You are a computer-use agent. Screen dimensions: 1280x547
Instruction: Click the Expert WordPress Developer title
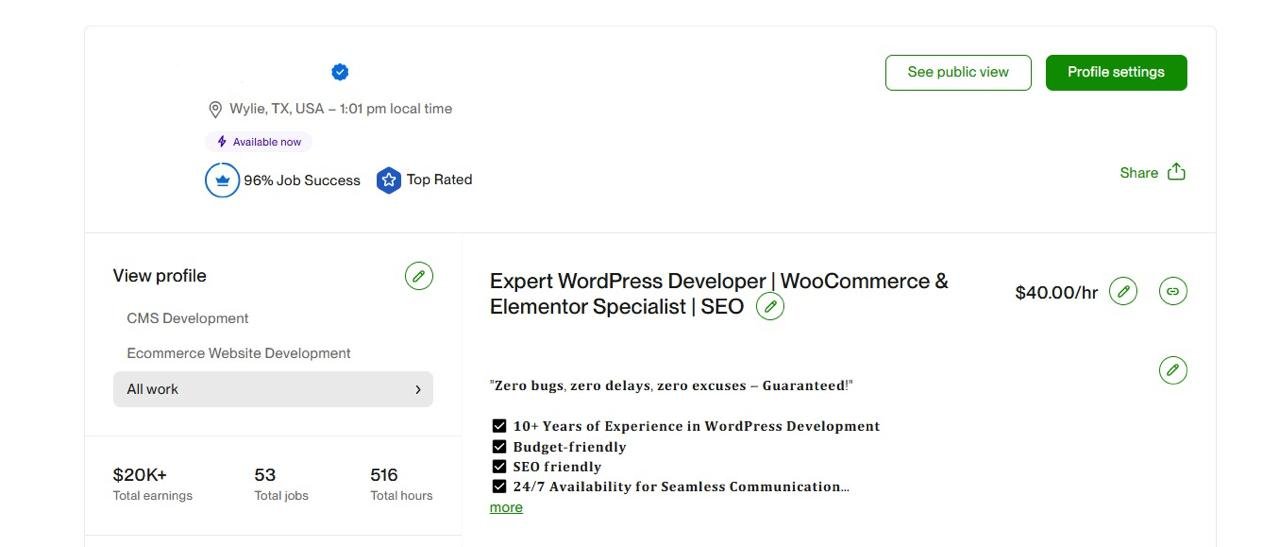click(x=719, y=294)
